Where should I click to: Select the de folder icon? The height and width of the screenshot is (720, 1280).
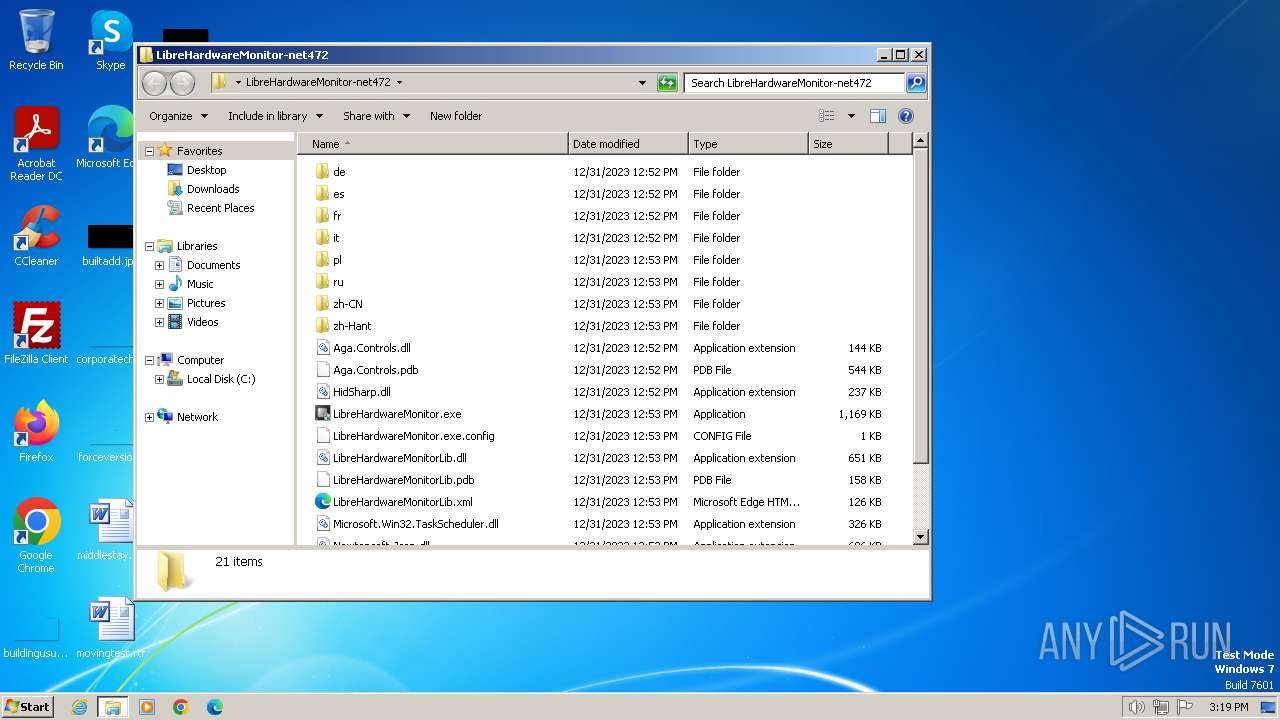coord(322,172)
